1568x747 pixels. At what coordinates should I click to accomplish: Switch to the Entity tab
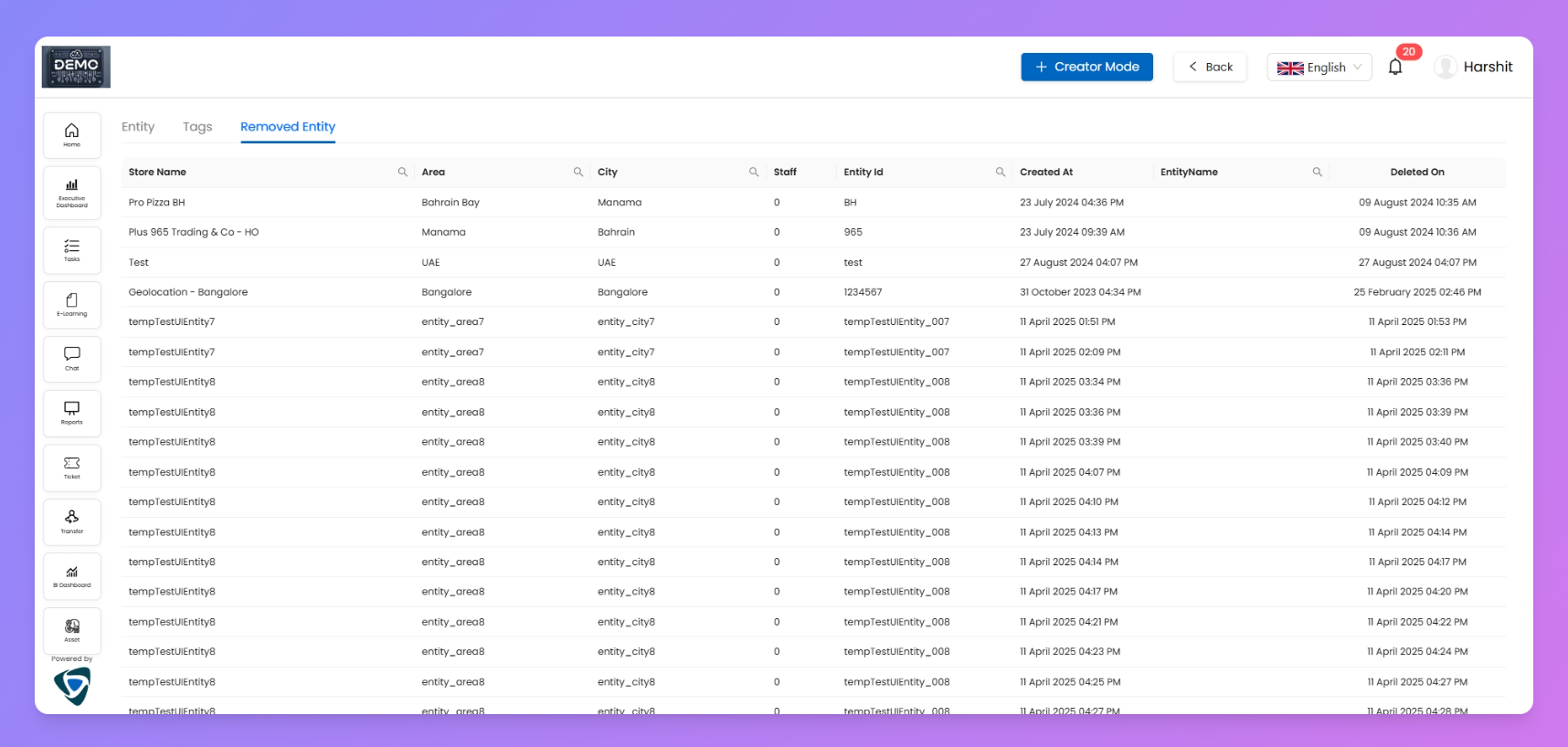click(138, 127)
